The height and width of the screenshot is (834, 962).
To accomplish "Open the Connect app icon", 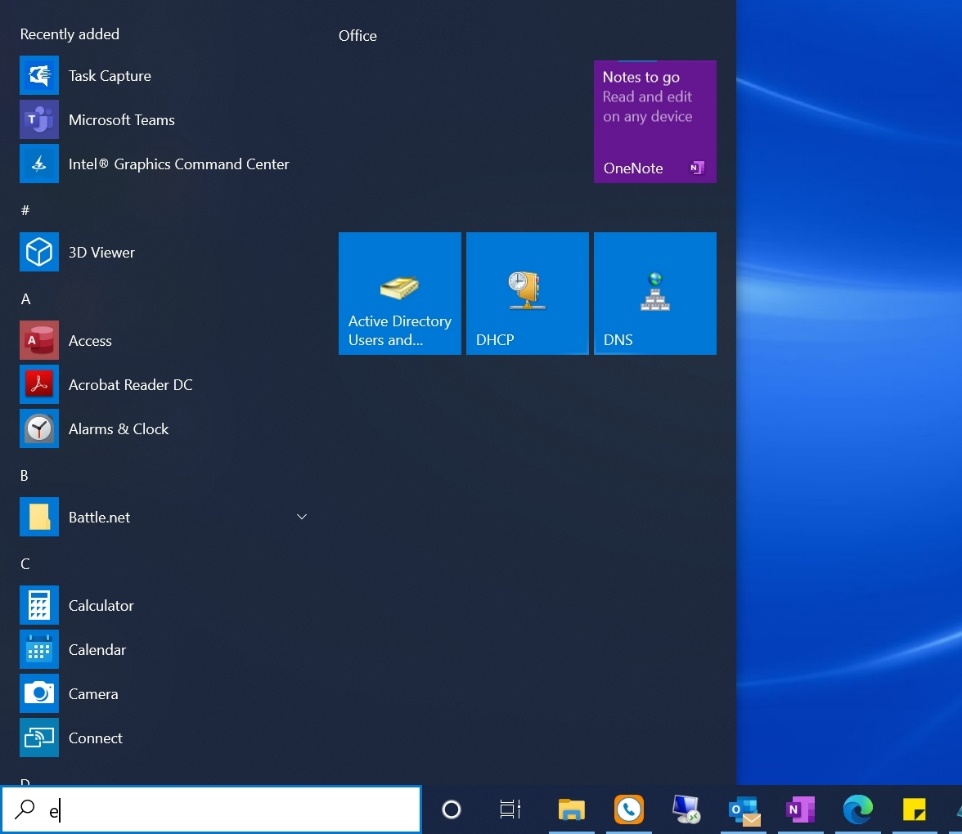I will [x=39, y=738].
